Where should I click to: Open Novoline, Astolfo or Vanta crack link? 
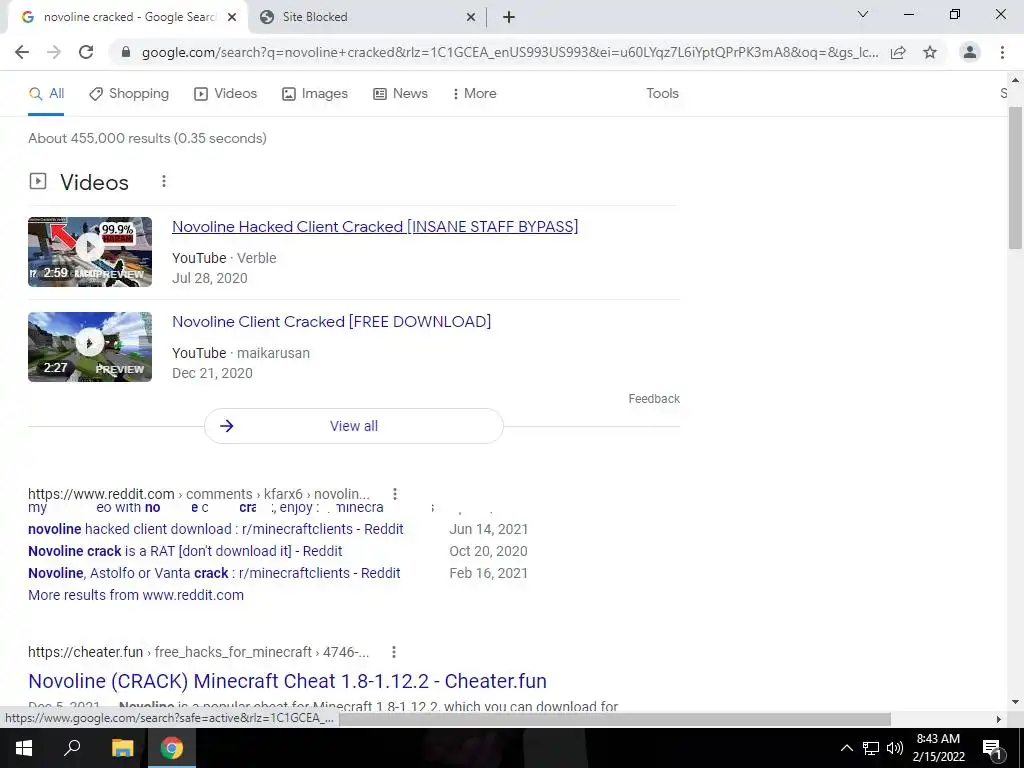click(x=214, y=573)
